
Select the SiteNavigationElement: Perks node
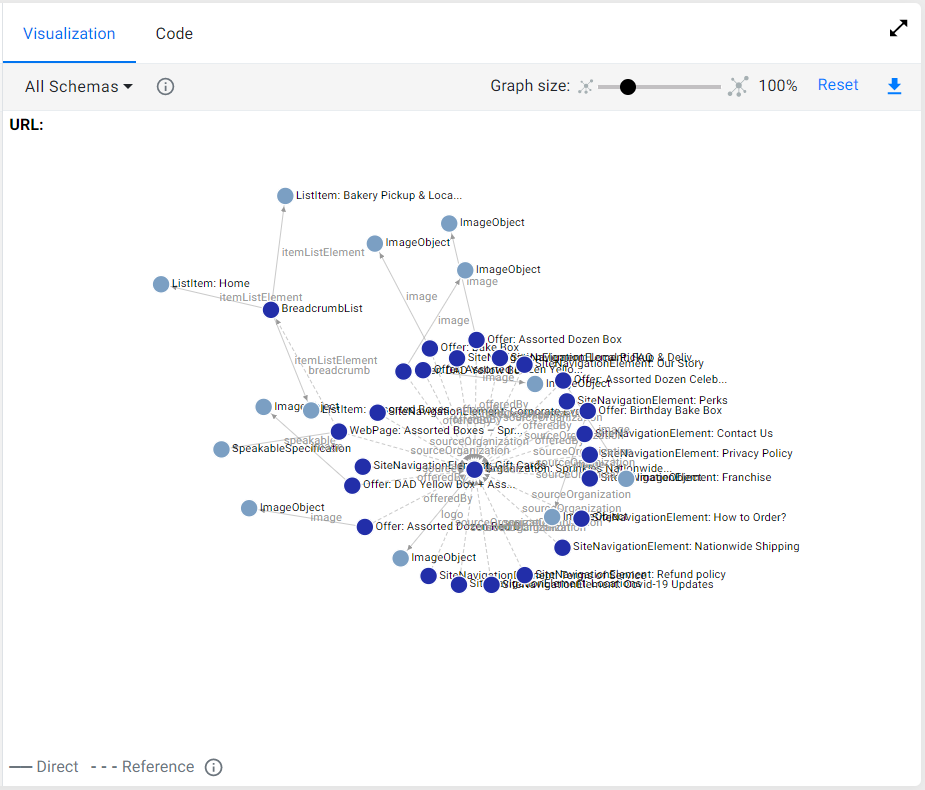tap(567, 401)
